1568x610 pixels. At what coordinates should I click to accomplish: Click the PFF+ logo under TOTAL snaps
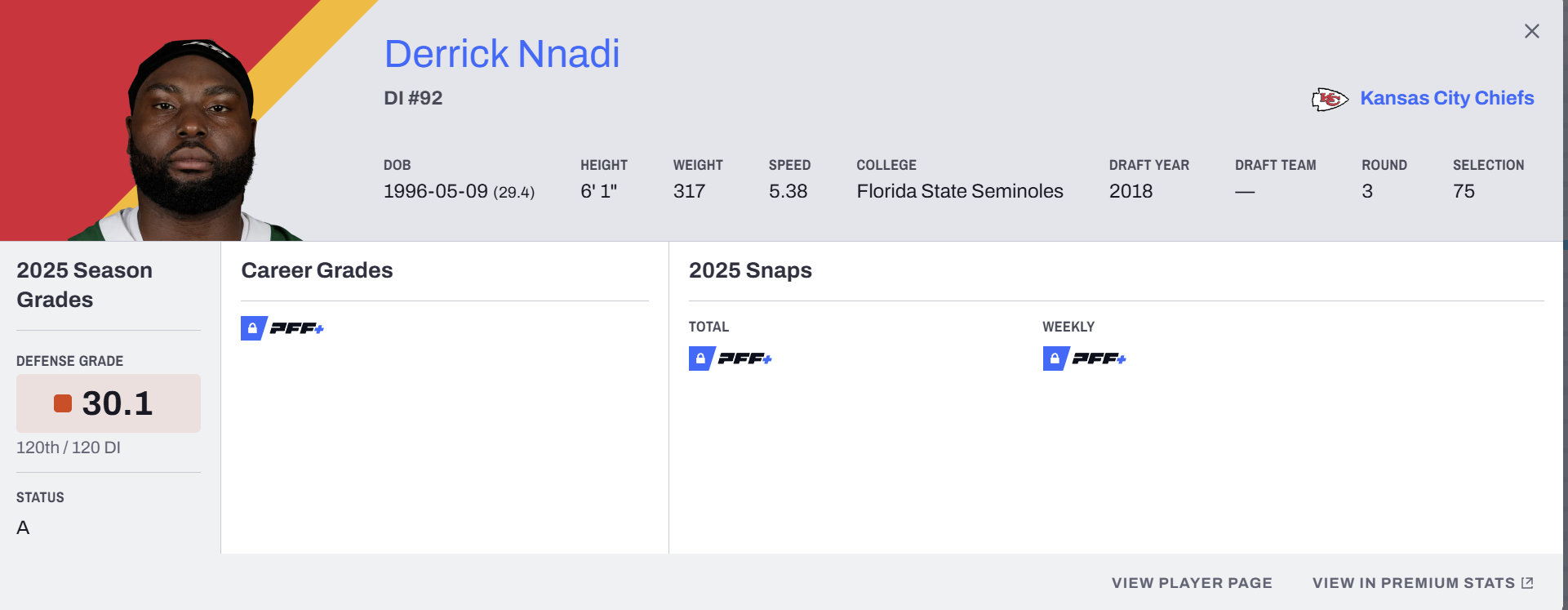tap(744, 358)
